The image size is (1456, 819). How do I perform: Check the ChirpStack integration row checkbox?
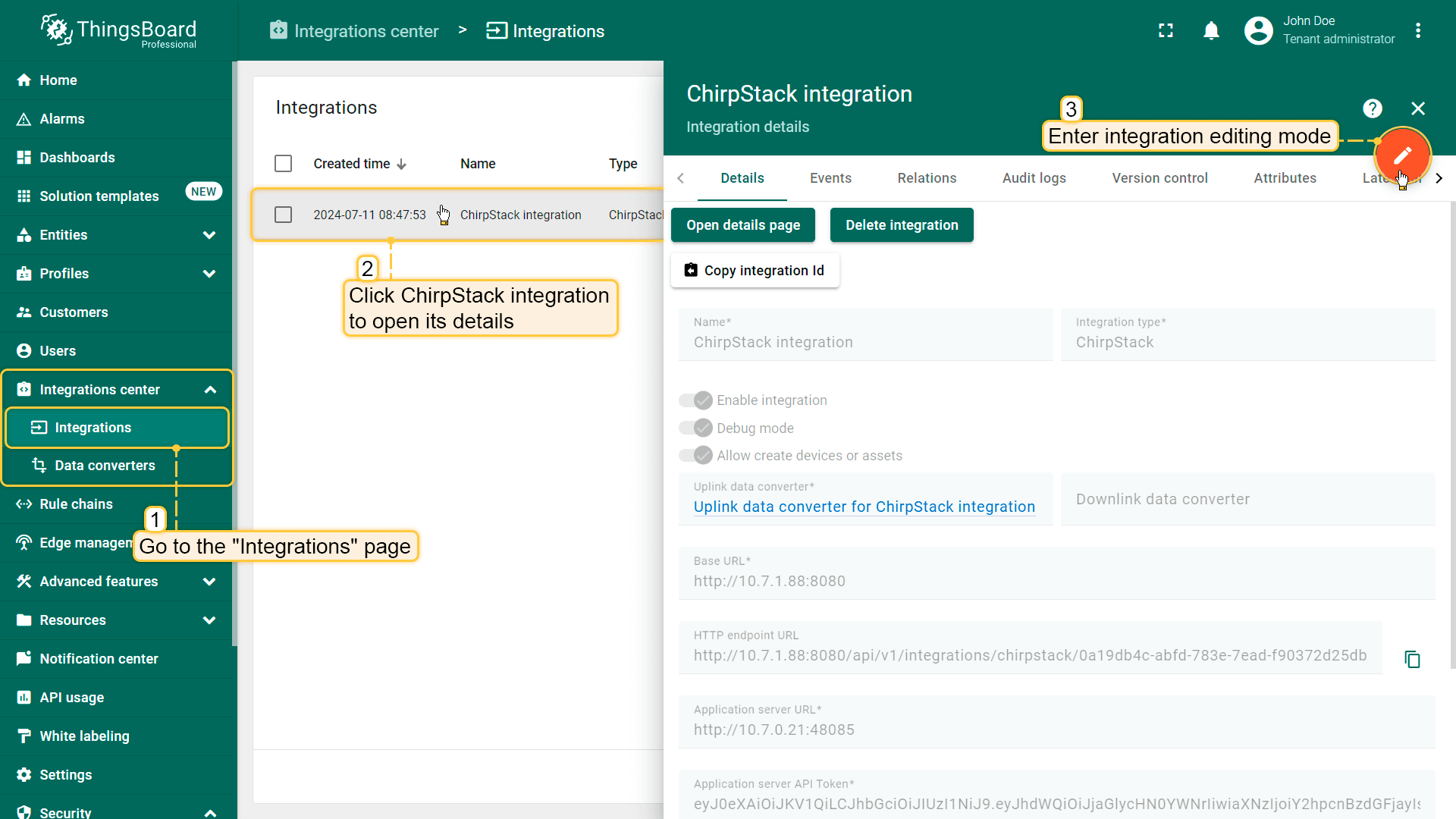pos(283,215)
